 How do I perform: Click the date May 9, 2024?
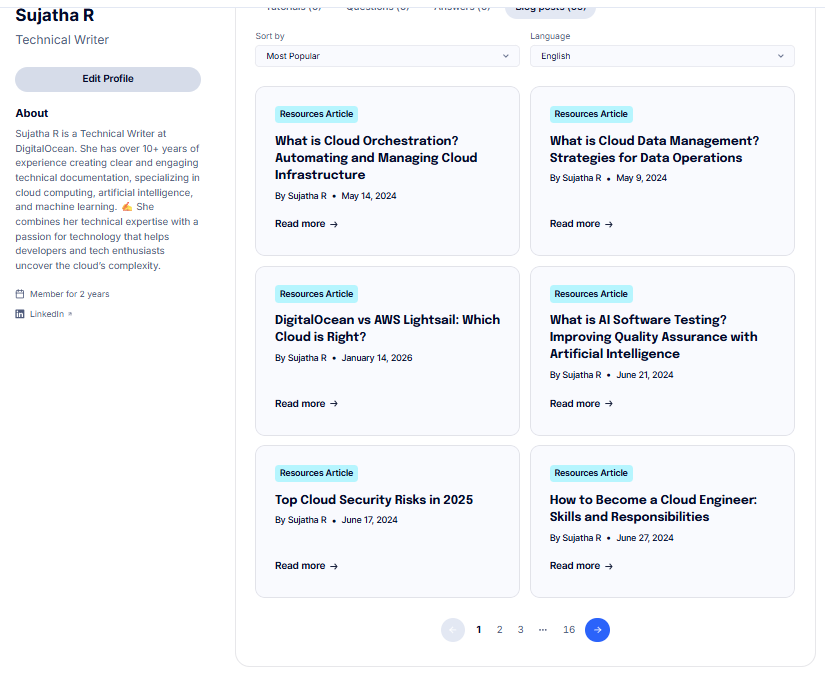click(x=641, y=178)
